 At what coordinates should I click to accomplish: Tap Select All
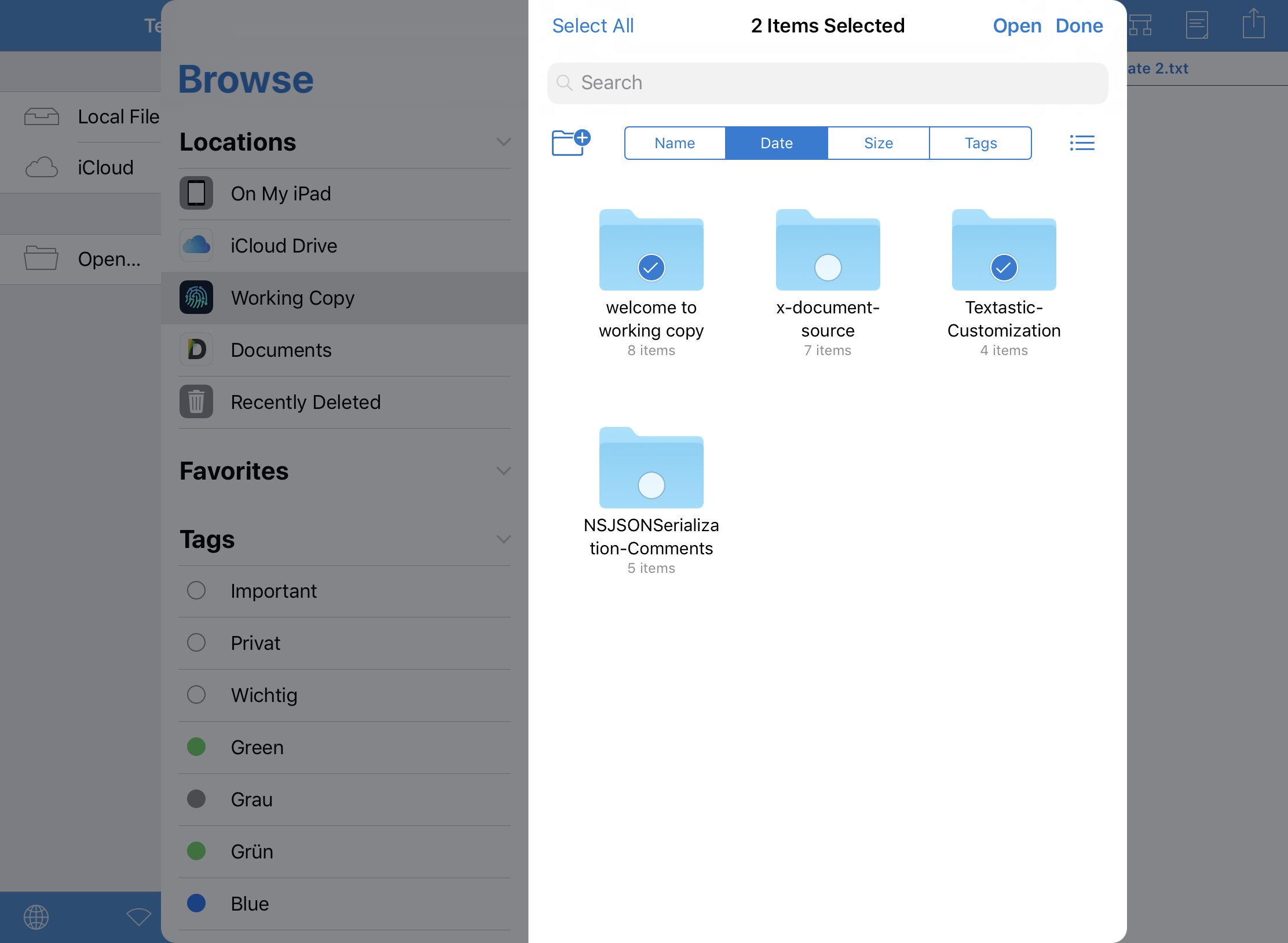(x=593, y=25)
